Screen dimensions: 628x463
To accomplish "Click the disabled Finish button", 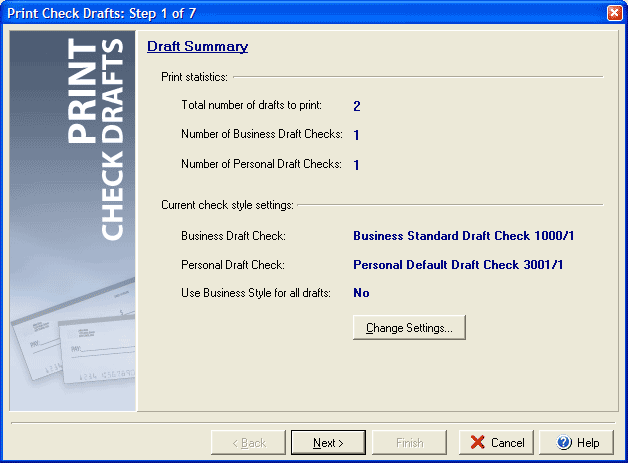I will pos(409,442).
